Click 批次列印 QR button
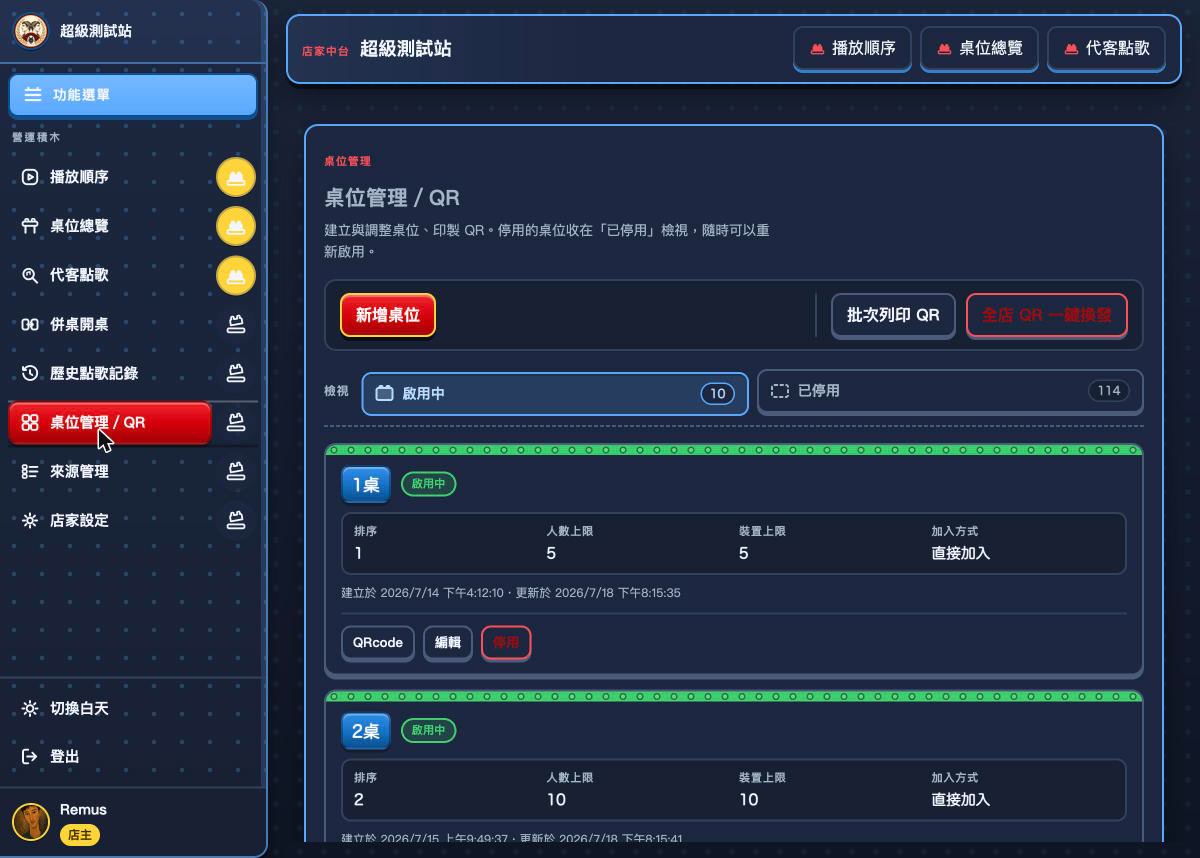This screenshot has width=1200, height=858. [x=893, y=315]
